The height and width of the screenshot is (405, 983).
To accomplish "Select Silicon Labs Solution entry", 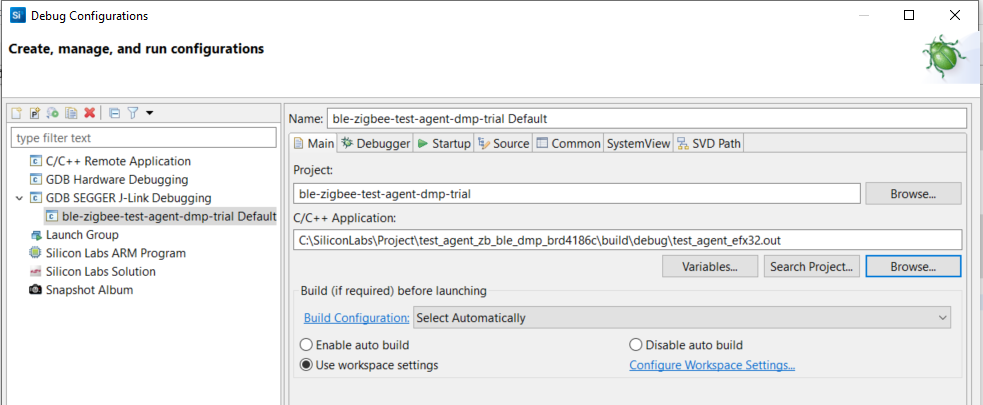I will (x=101, y=271).
